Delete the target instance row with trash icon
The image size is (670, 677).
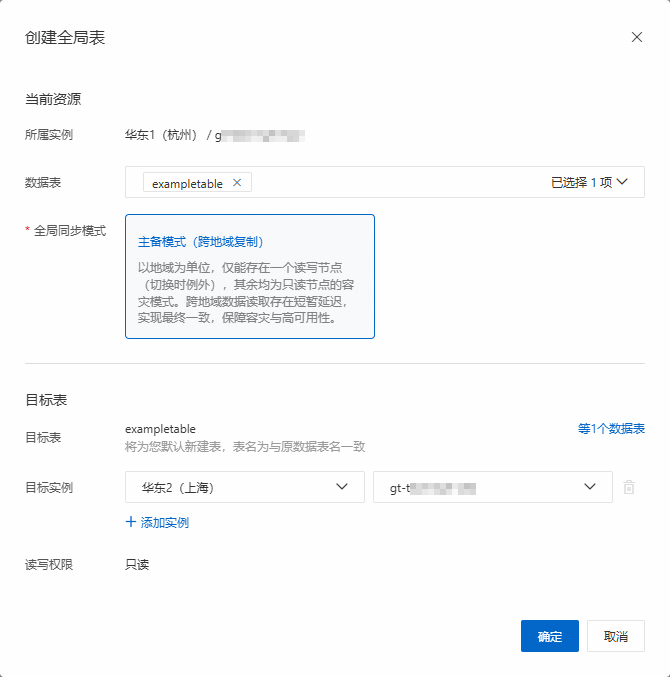tap(629, 487)
